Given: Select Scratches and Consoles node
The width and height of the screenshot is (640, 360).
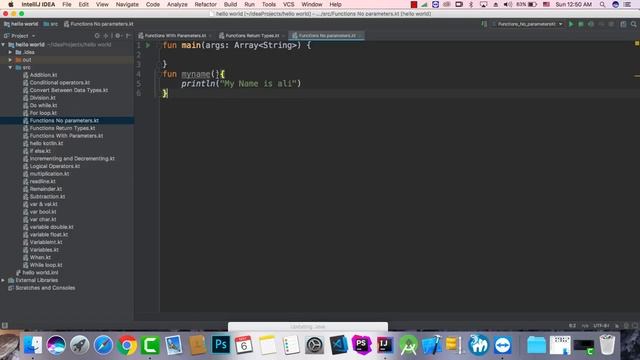Looking at the screenshot, I should click(45, 288).
